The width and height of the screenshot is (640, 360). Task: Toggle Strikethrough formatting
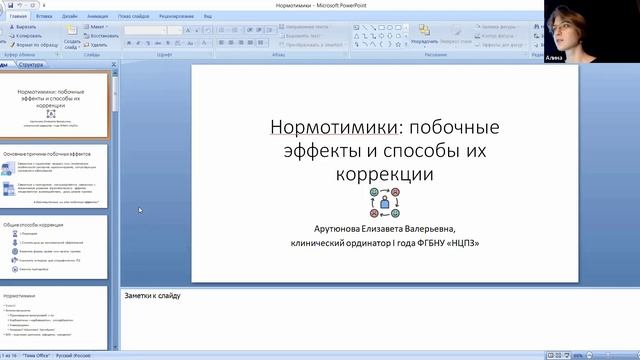(158, 43)
